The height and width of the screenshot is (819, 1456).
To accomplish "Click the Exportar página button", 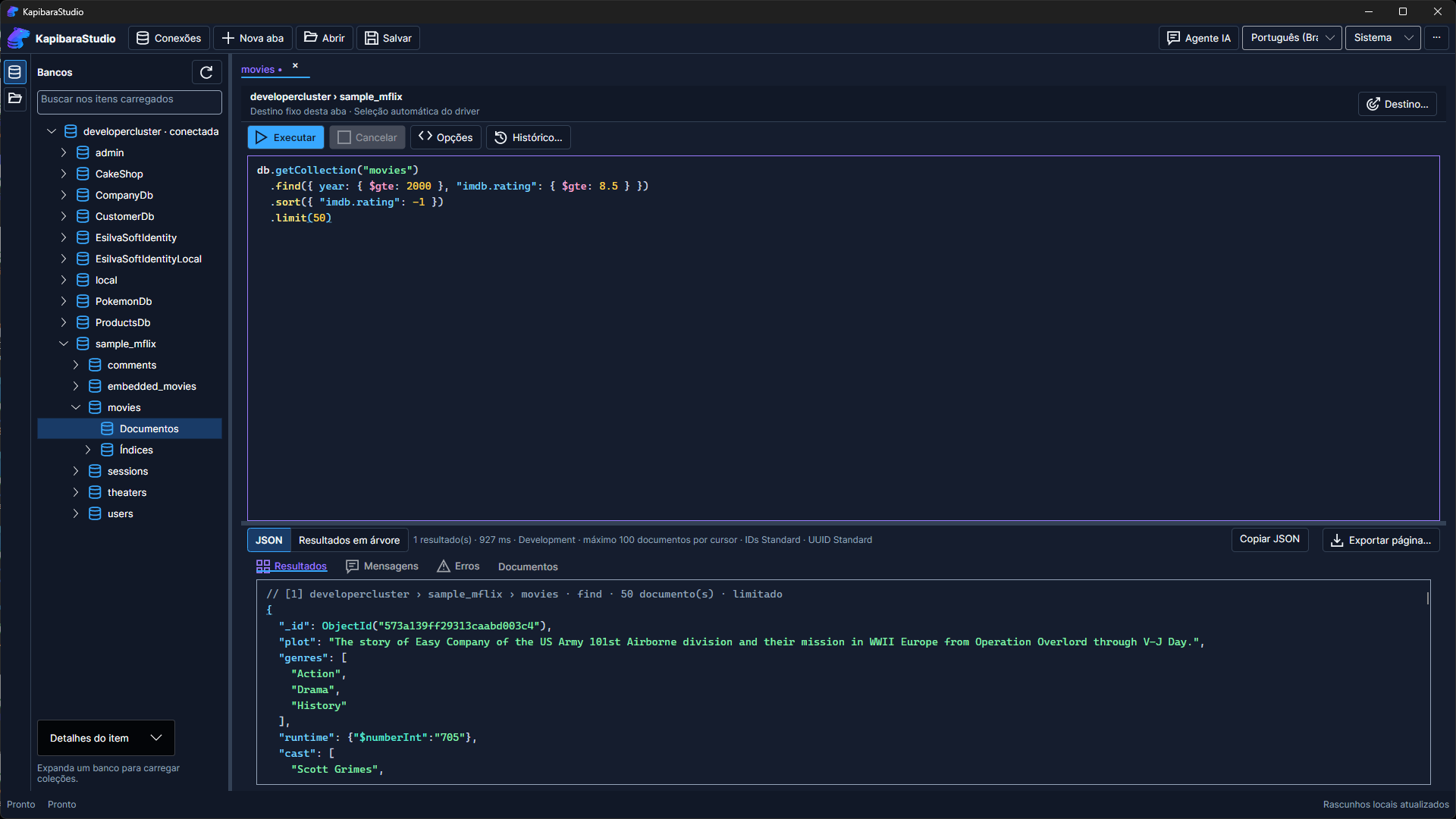I will (x=1381, y=540).
